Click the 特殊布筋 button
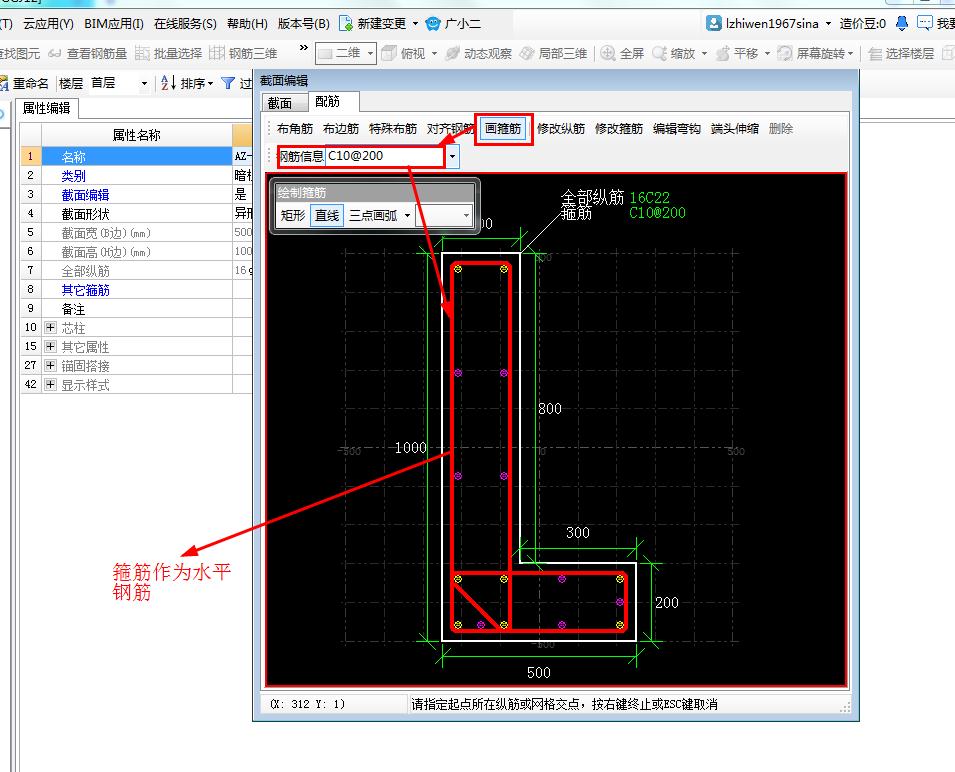 (x=393, y=128)
